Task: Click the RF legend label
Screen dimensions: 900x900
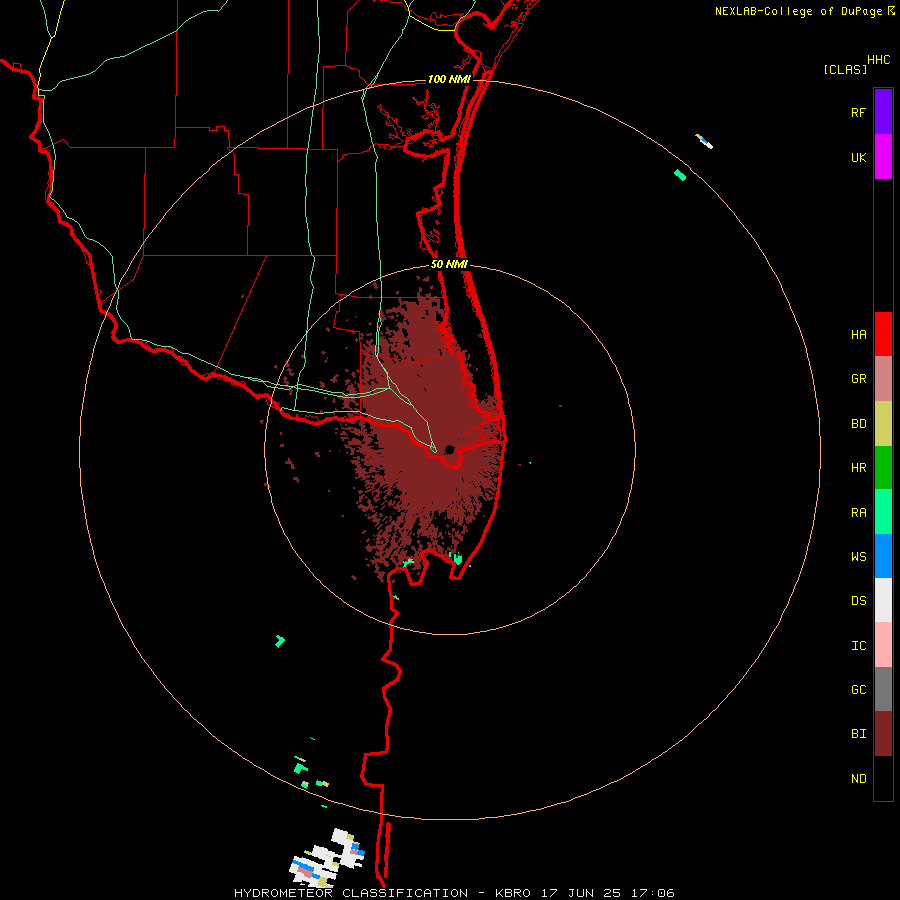Action: pyautogui.click(x=858, y=112)
